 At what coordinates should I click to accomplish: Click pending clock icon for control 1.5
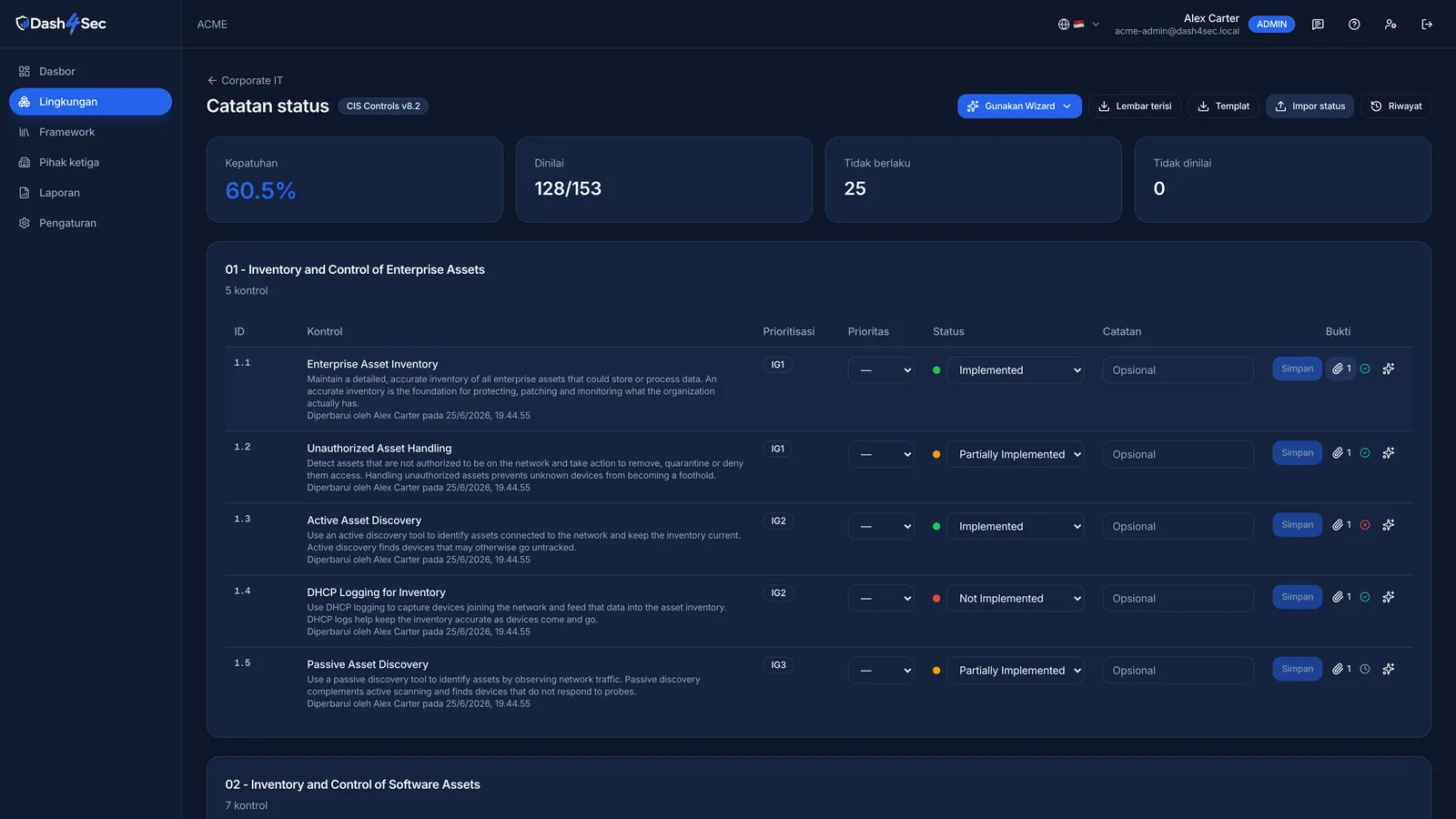point(1365,669)
